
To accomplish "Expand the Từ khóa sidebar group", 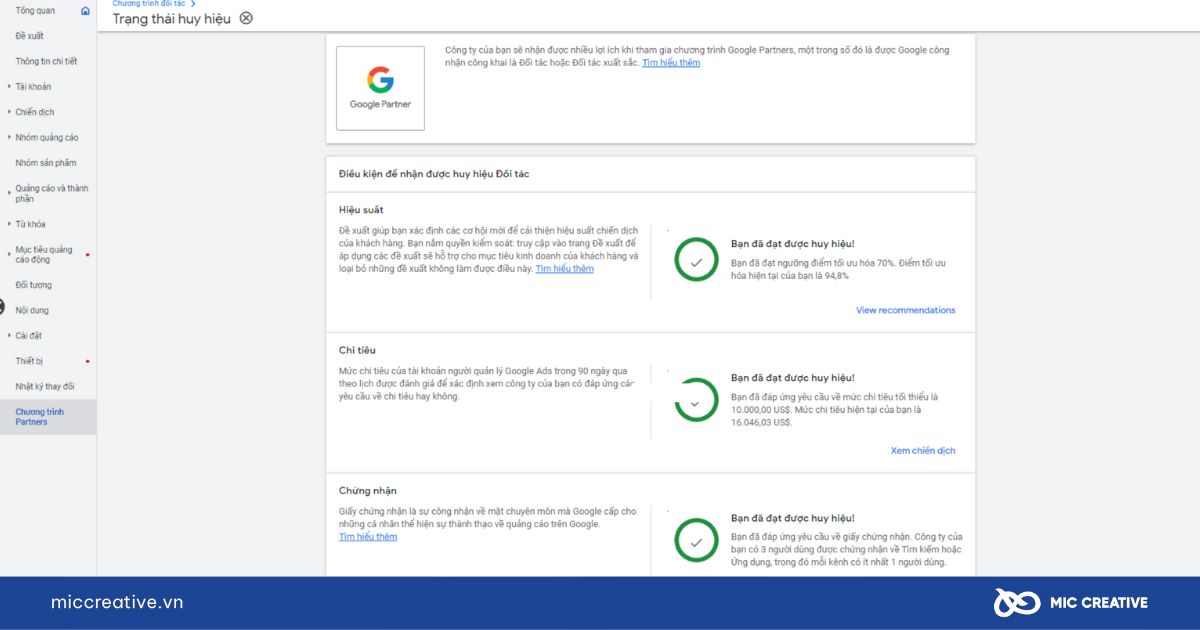I will (x=9, y=224).
